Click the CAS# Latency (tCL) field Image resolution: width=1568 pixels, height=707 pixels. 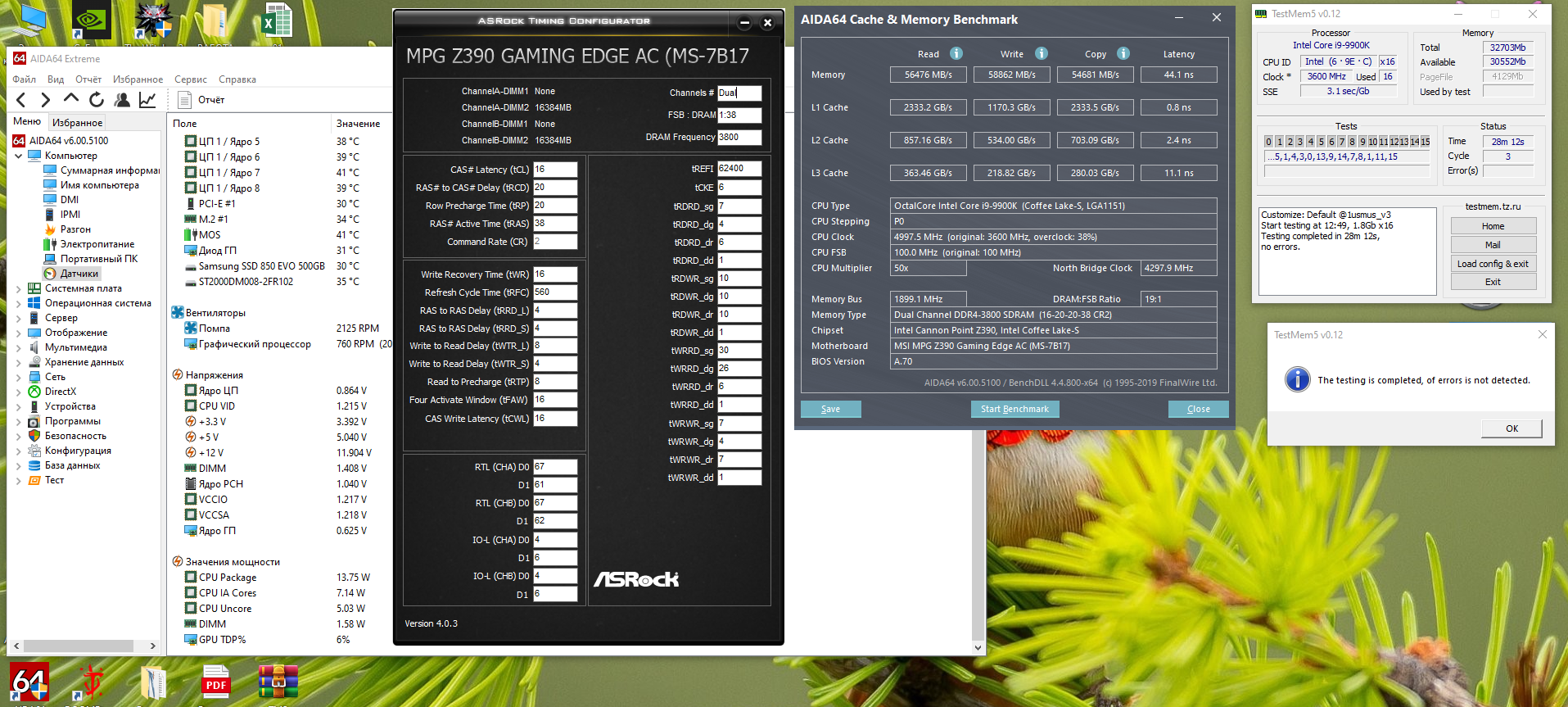pos(555,170)
